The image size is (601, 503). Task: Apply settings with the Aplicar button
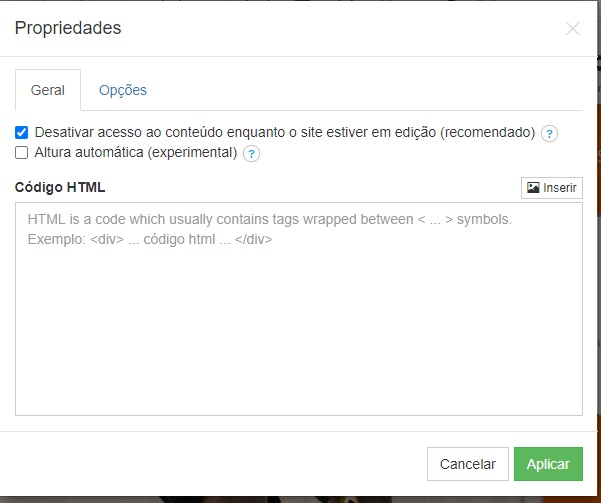pos(548,464)
